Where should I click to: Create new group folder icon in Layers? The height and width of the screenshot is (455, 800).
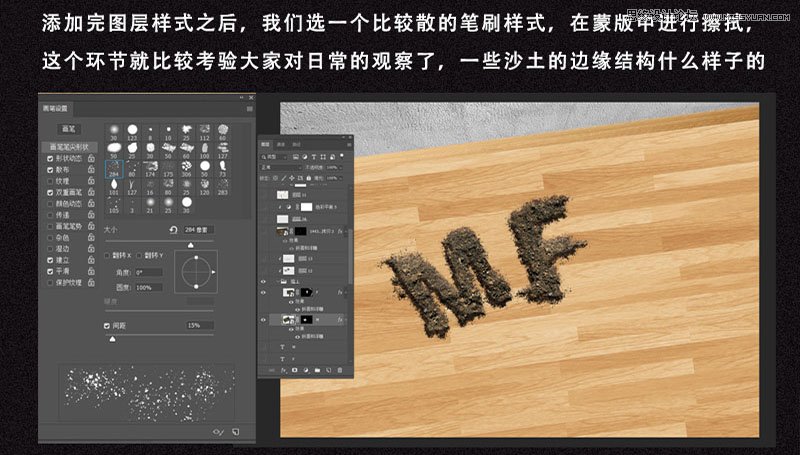pyautogui.click(x=317, y=370)
